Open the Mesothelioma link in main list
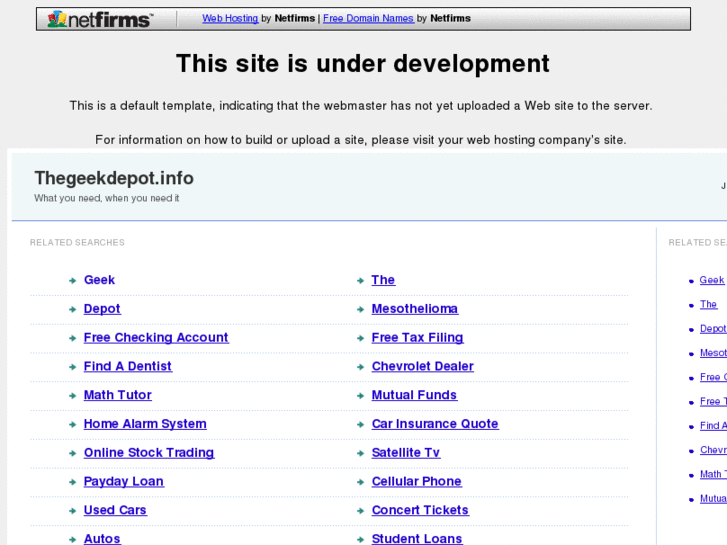Viewport: 727px width, 545px height. (x=415, y=309)
